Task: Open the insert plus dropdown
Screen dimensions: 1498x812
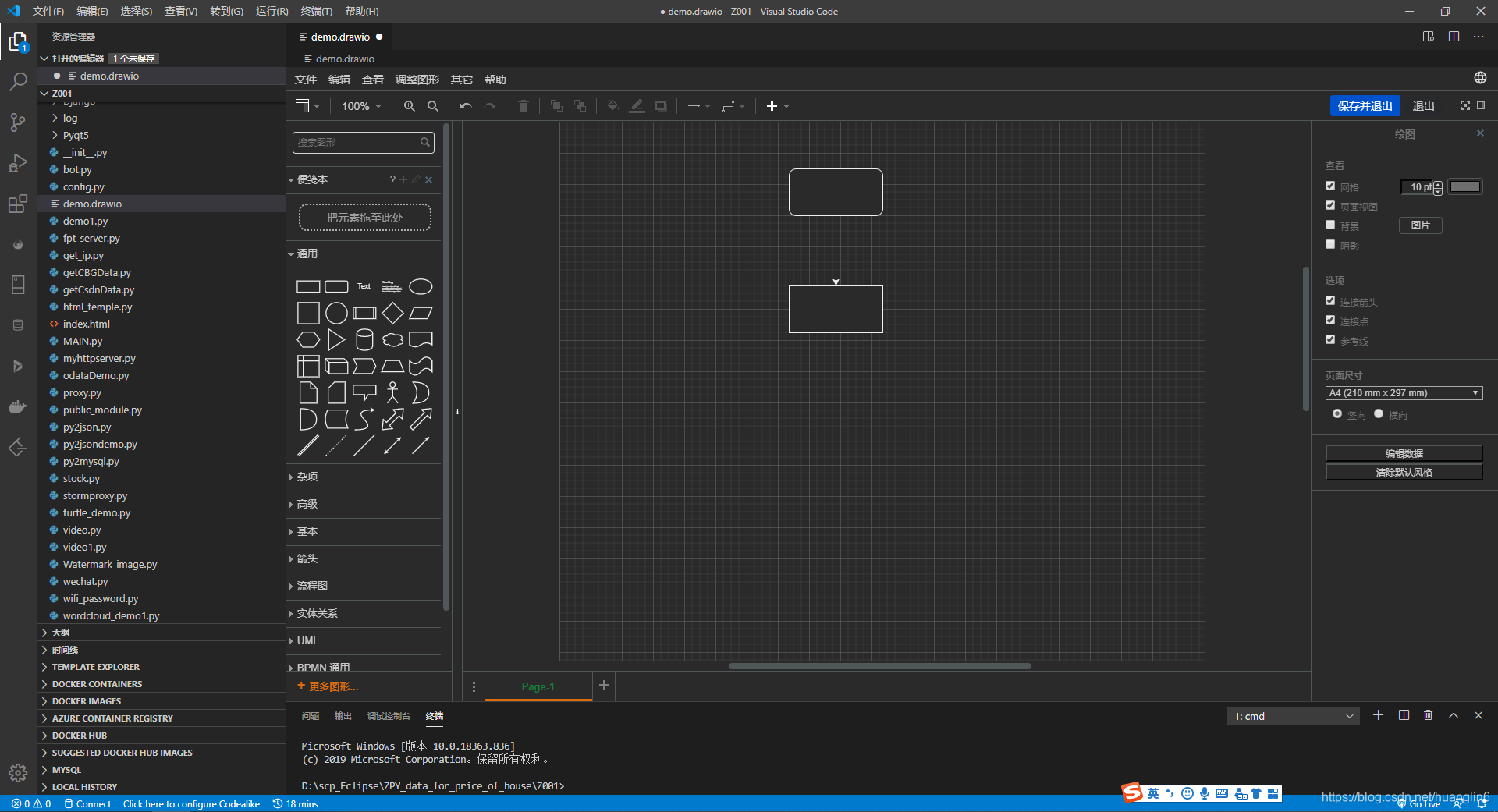Action: point(778,106)
